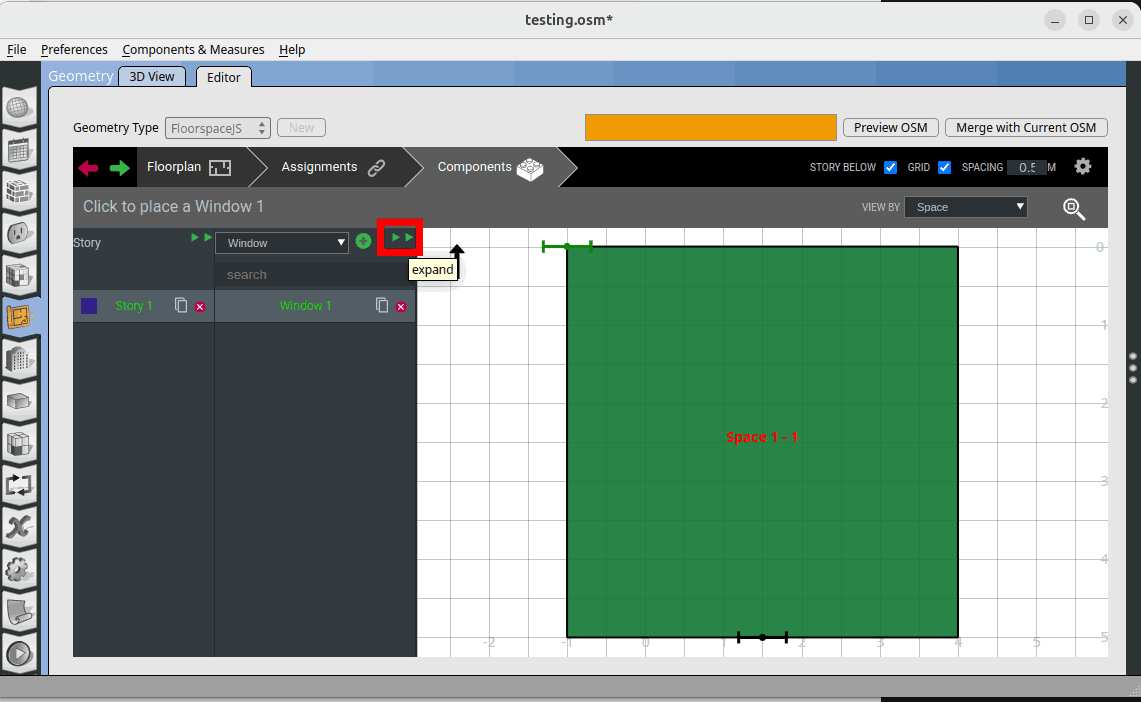
Task: Expand the Story panel arrows
Action: (x=201, y=238)
